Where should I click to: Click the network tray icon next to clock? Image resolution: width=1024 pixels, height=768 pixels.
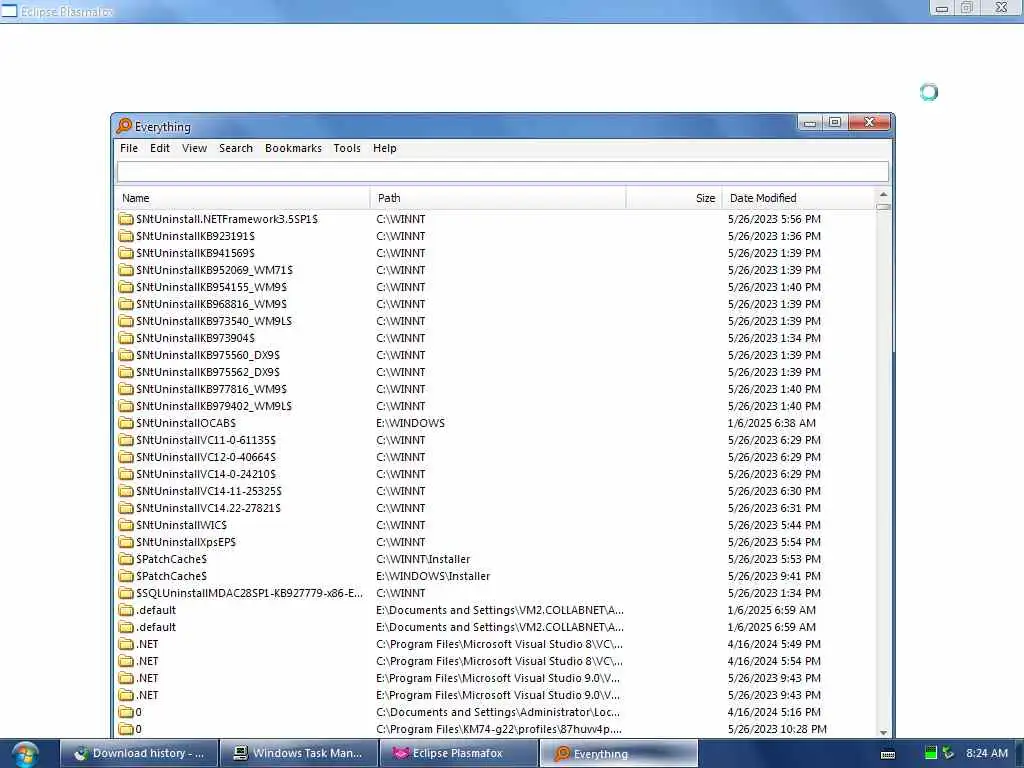(948, 753)
